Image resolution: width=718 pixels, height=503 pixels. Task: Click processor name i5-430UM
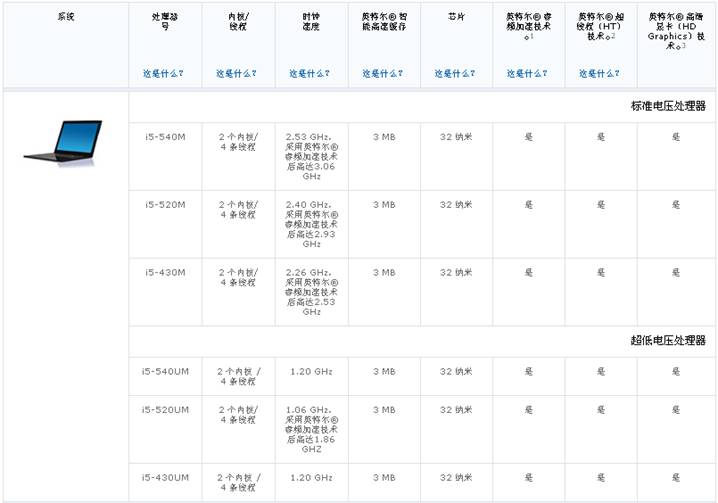pos(165,478)
